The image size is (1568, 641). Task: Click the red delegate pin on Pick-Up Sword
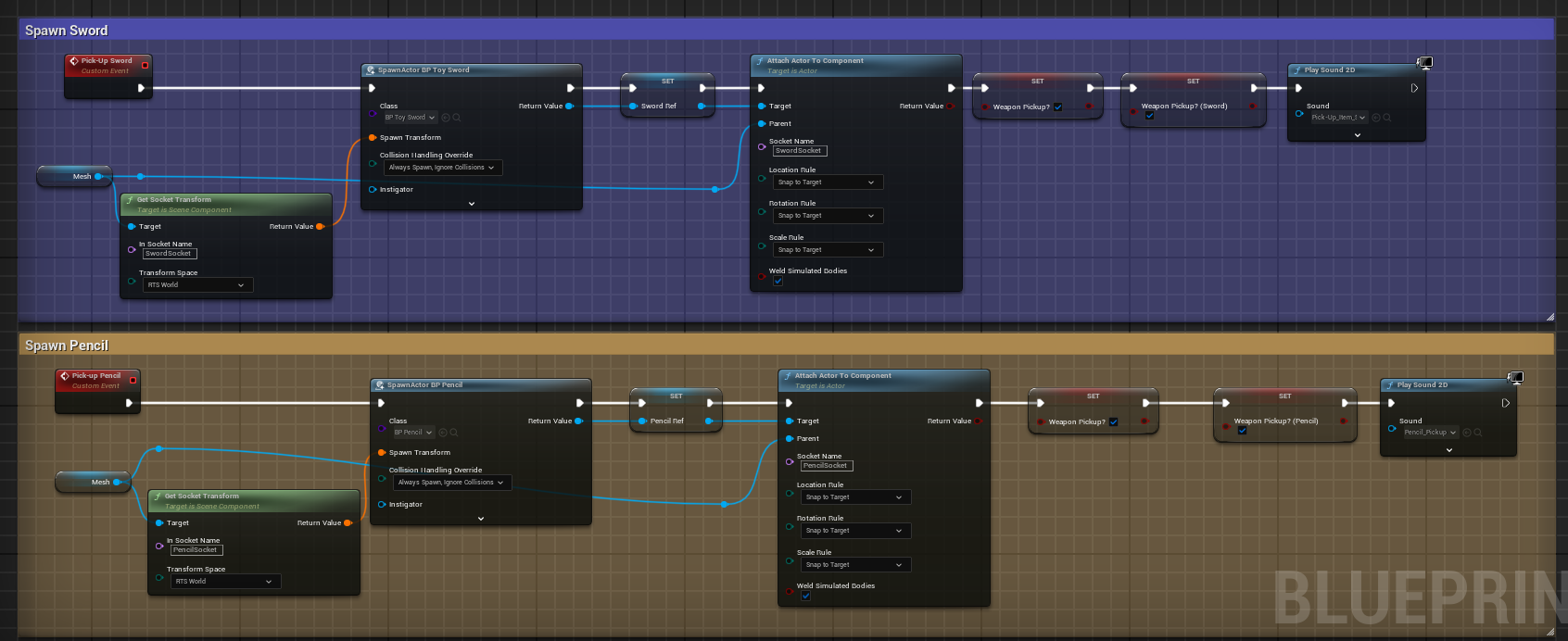pyautogui.click(x=145, y=65)
